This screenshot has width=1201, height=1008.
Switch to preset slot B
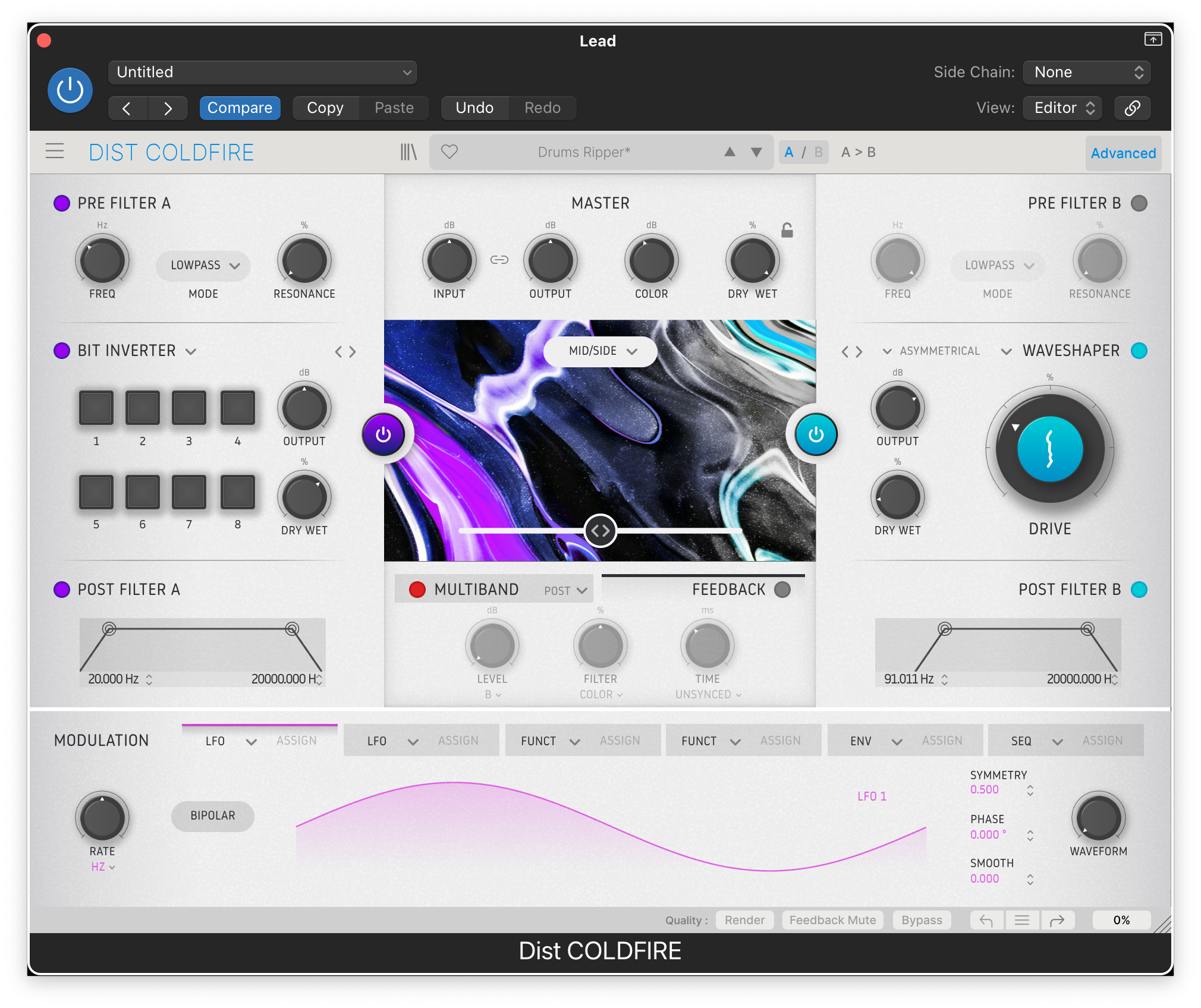tap(819, 152)
